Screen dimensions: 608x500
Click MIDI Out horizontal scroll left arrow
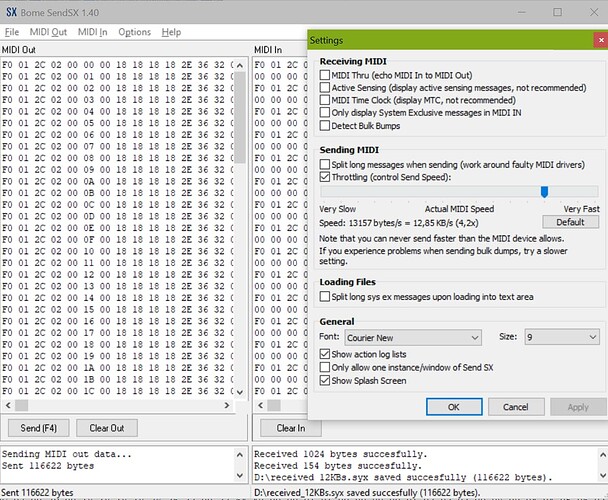coord(8,405)
